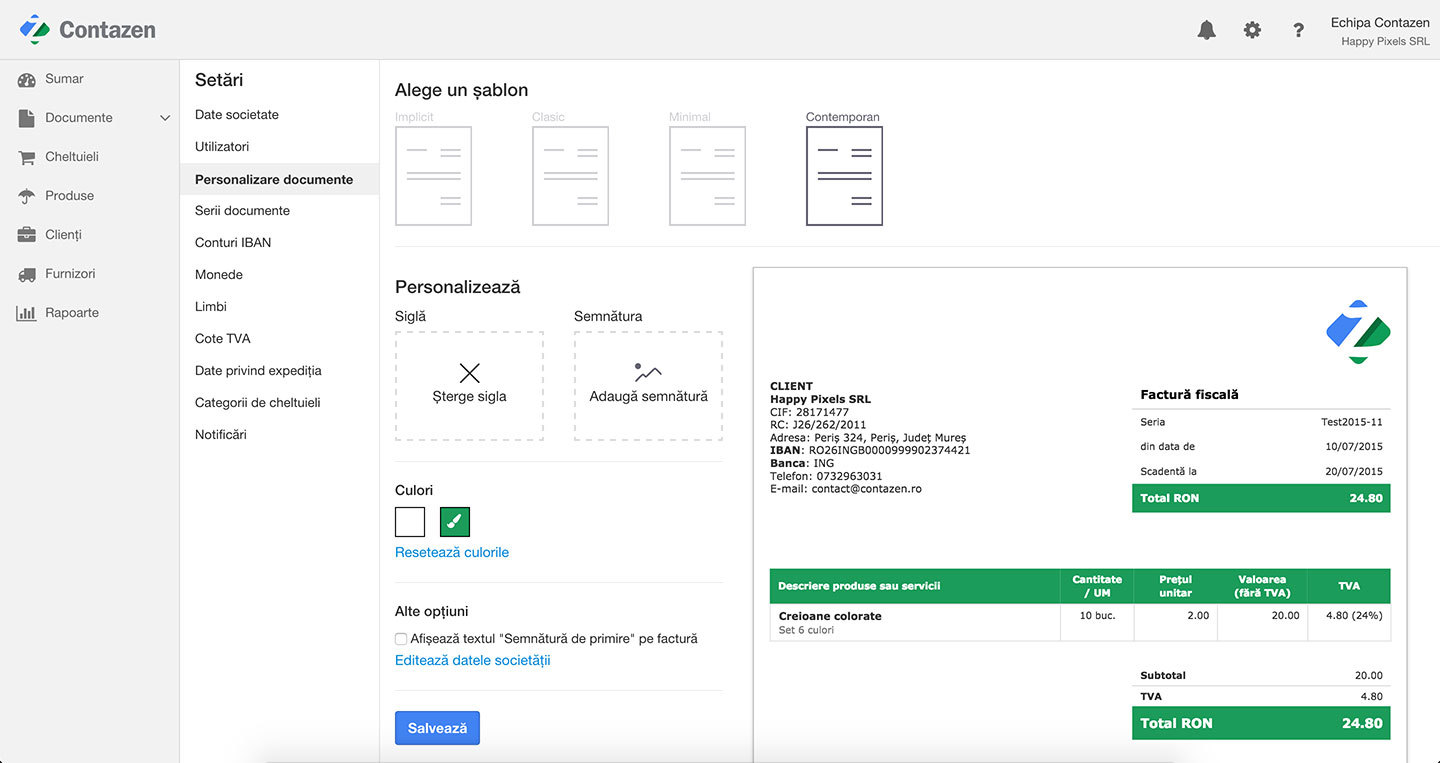1440x763 pixels.
Task: Click Adaugă semnătură upload box
Action: point(648,386)
